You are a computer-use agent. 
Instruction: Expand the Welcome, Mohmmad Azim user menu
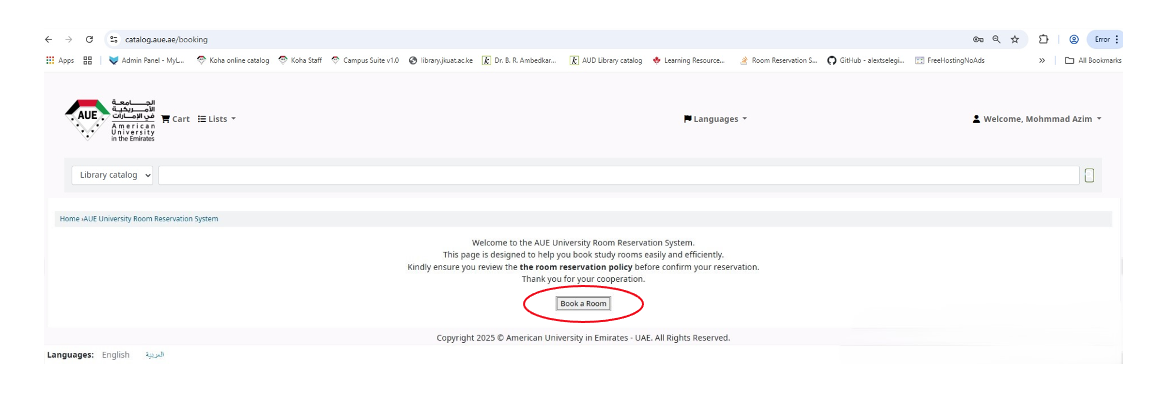pos(1037,119)
